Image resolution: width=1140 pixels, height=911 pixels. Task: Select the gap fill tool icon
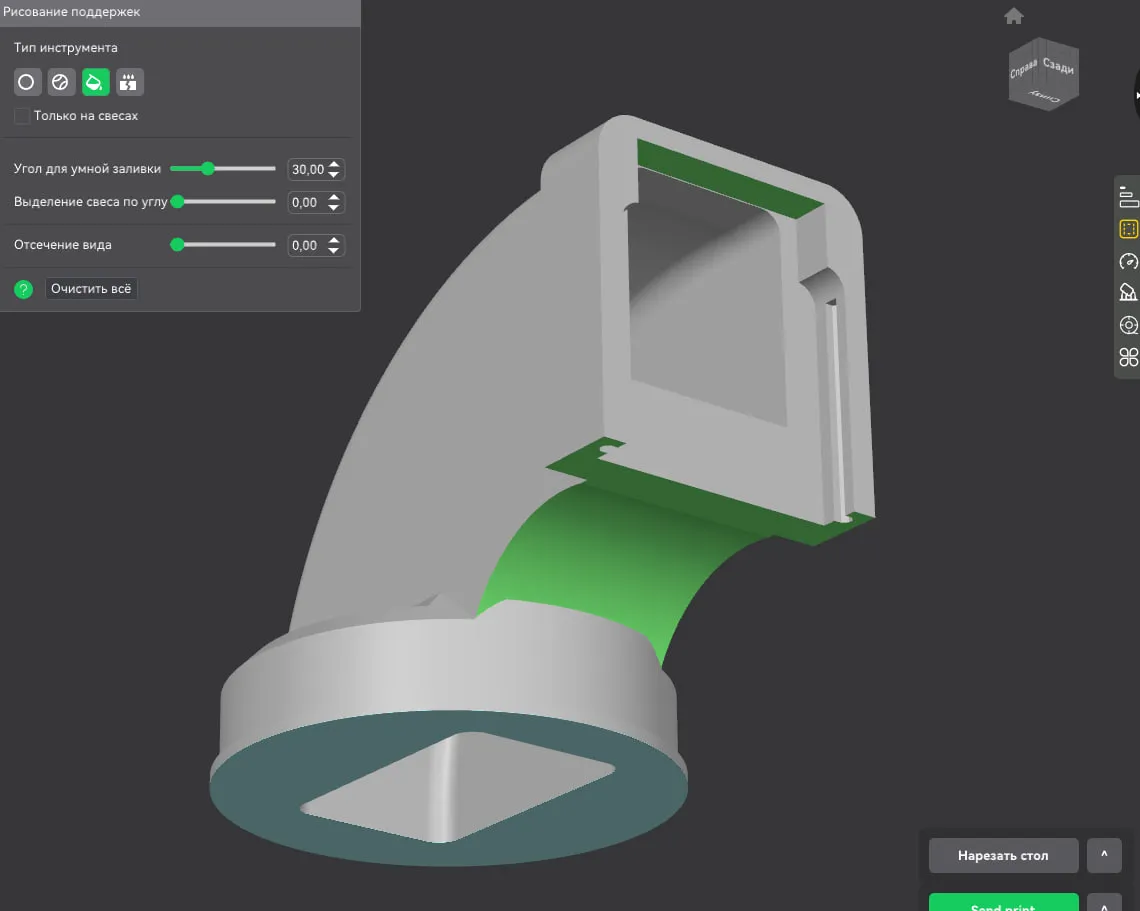[x=129, y=82]
